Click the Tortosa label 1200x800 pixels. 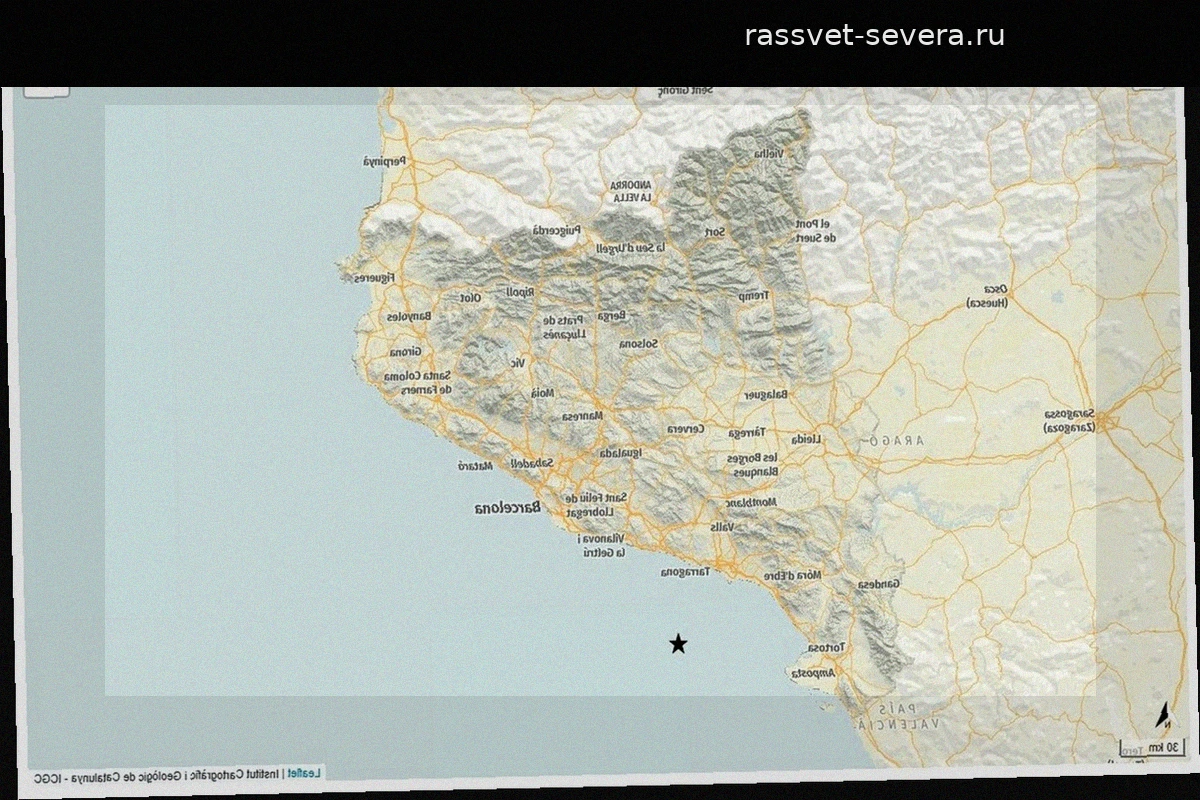827,648
